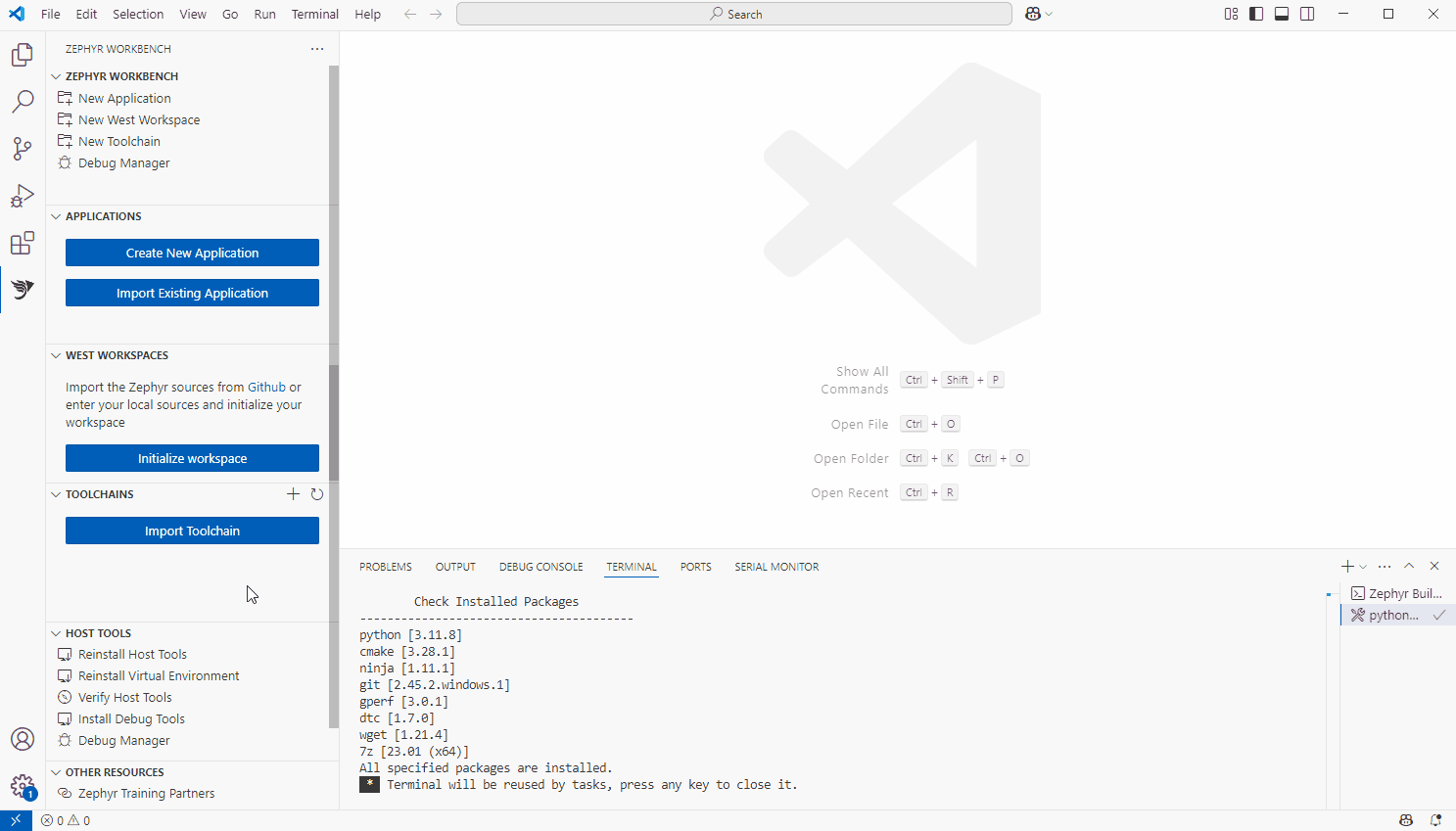Screen dimensions: 1456x831
Task: Open the terminal launch profile dropdown
Action: pos(1362,566)
